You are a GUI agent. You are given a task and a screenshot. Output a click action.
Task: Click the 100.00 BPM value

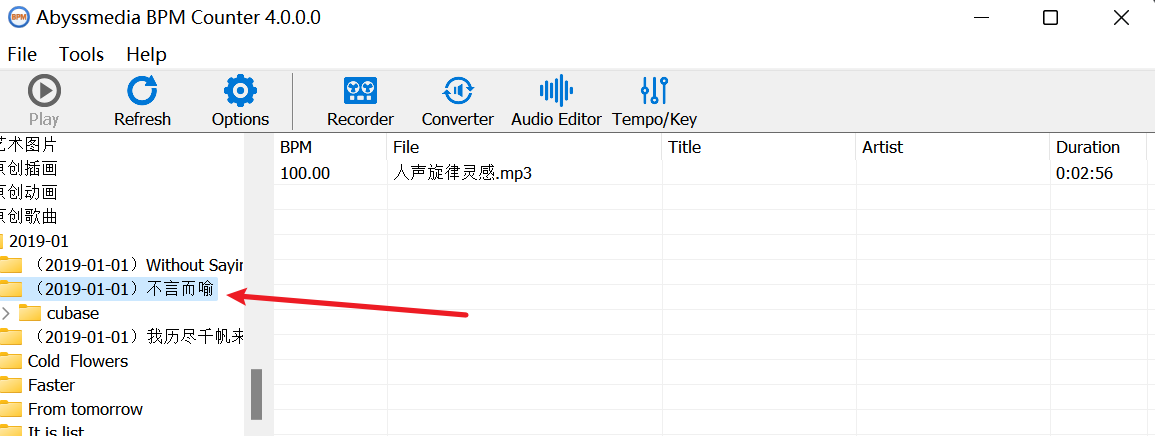[305, 174]
